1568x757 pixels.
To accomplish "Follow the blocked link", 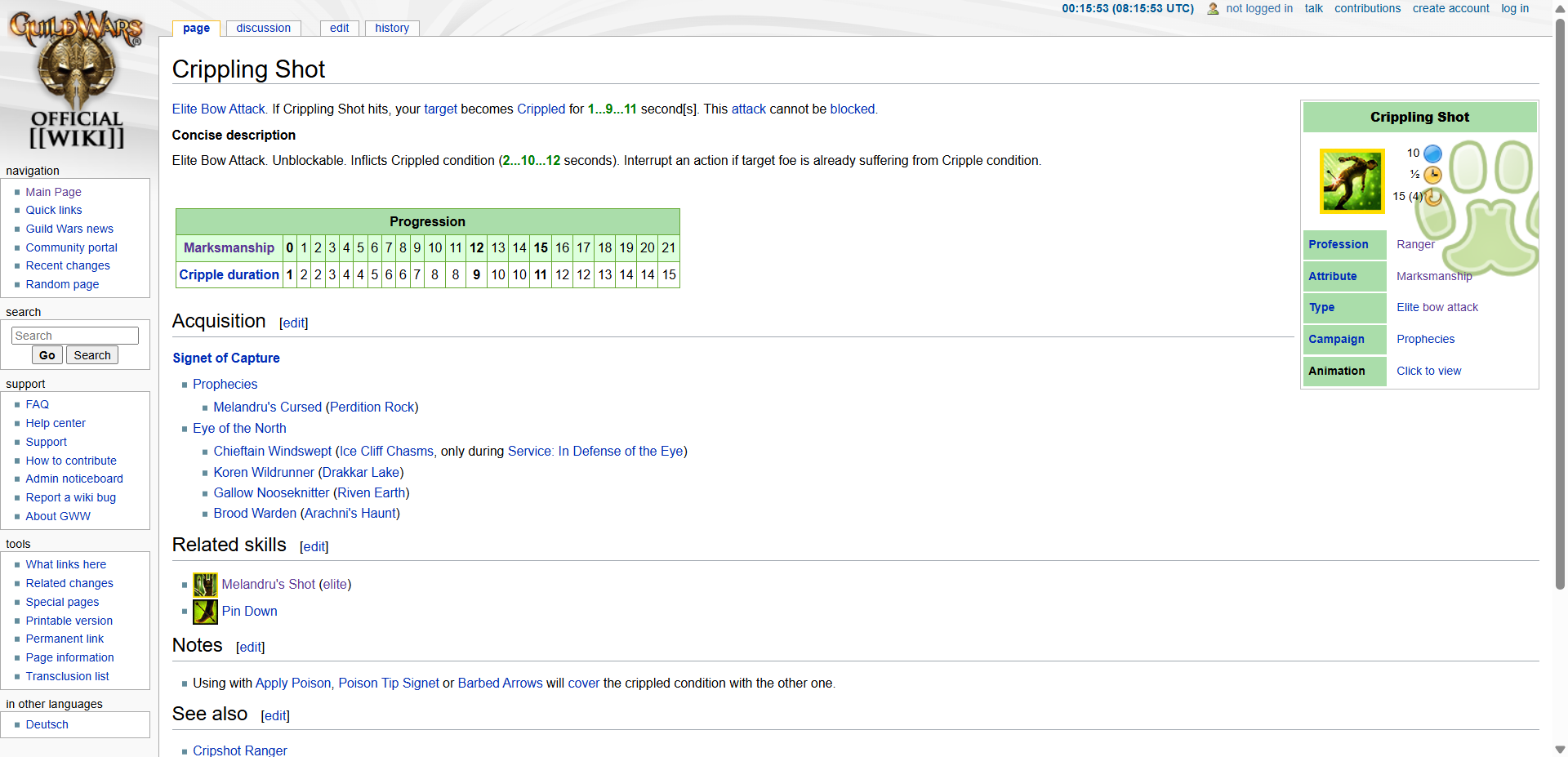I will [853, 109].
